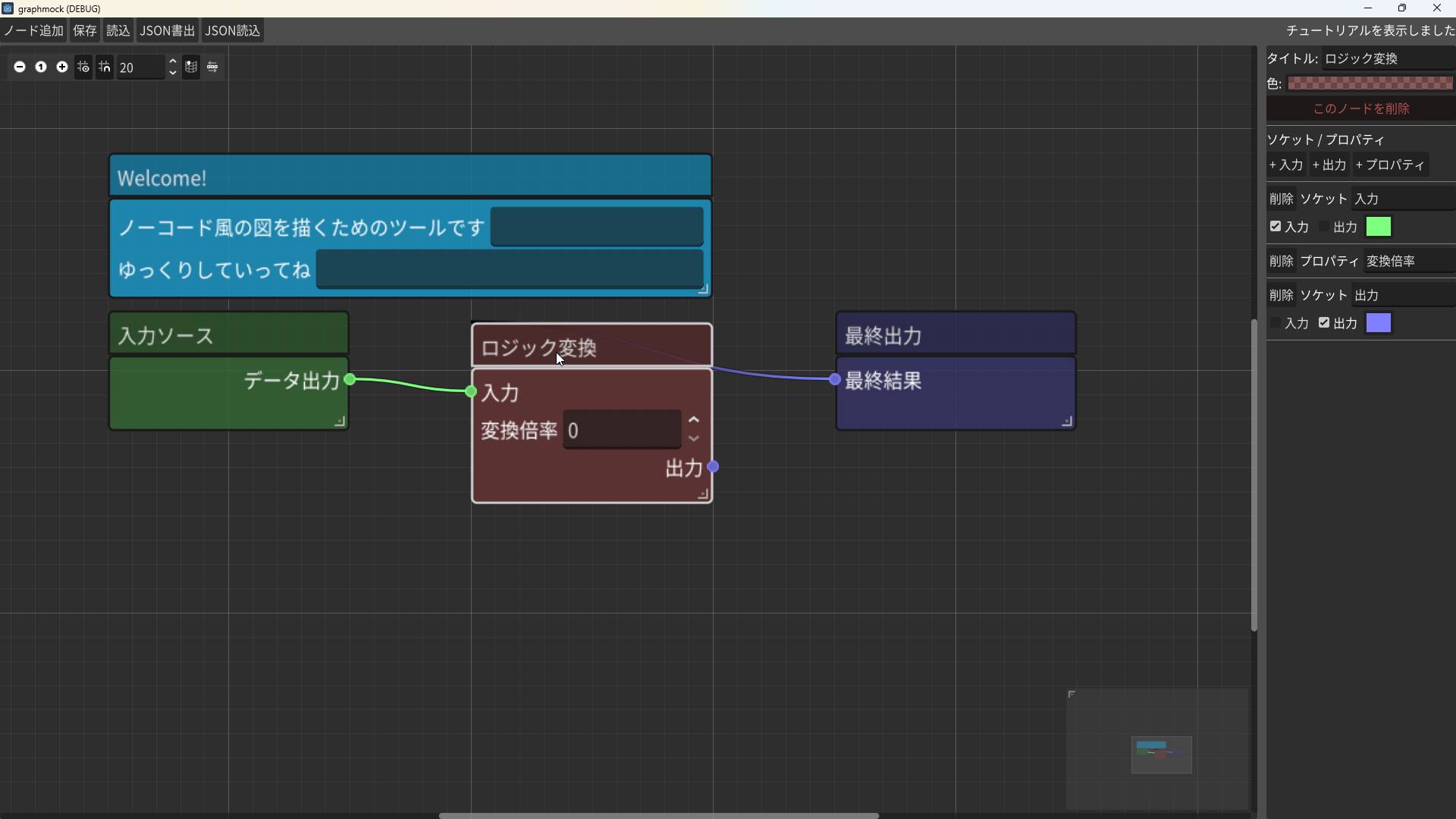The image size is (1456, 819).
Task: Decrease snap distance value arrow down
Action: (x=173, y=73)
